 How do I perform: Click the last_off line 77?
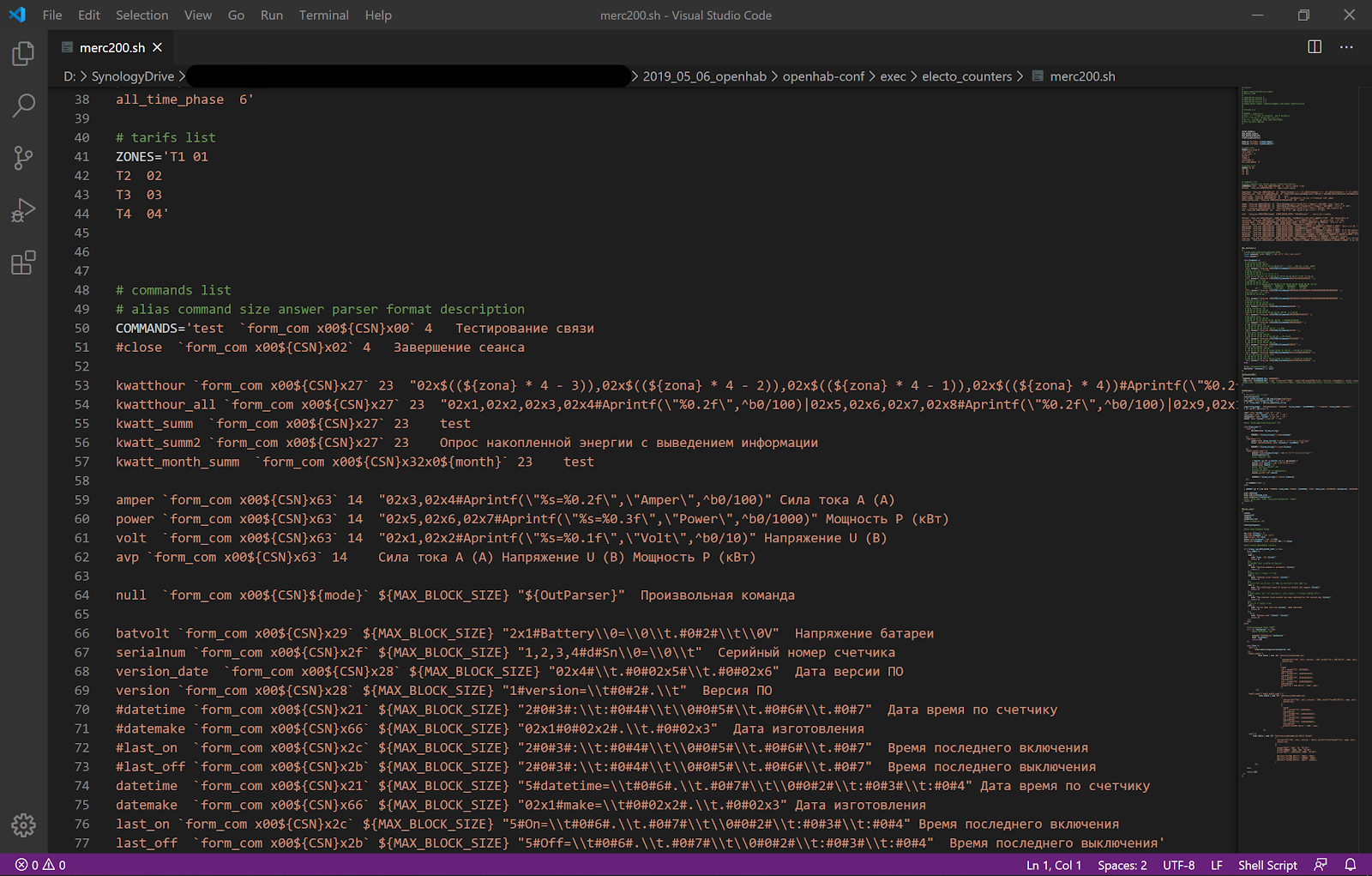[x=640, y=843]
